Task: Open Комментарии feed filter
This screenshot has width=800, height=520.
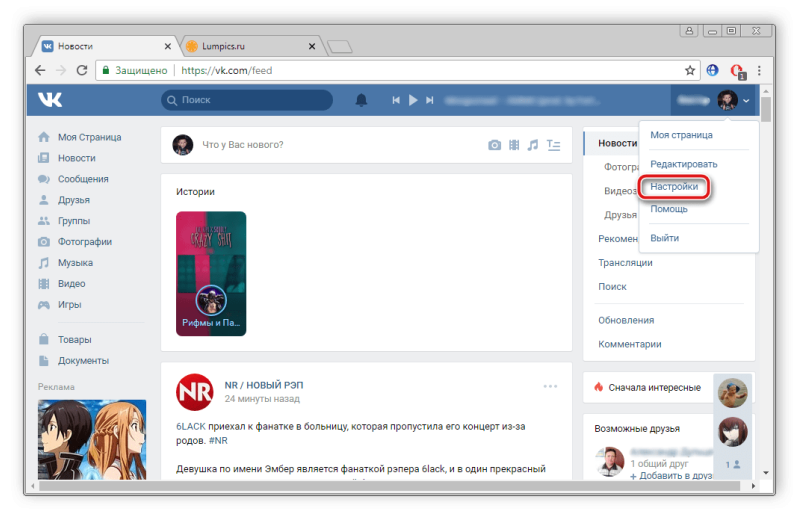Action: coord(630,344)
